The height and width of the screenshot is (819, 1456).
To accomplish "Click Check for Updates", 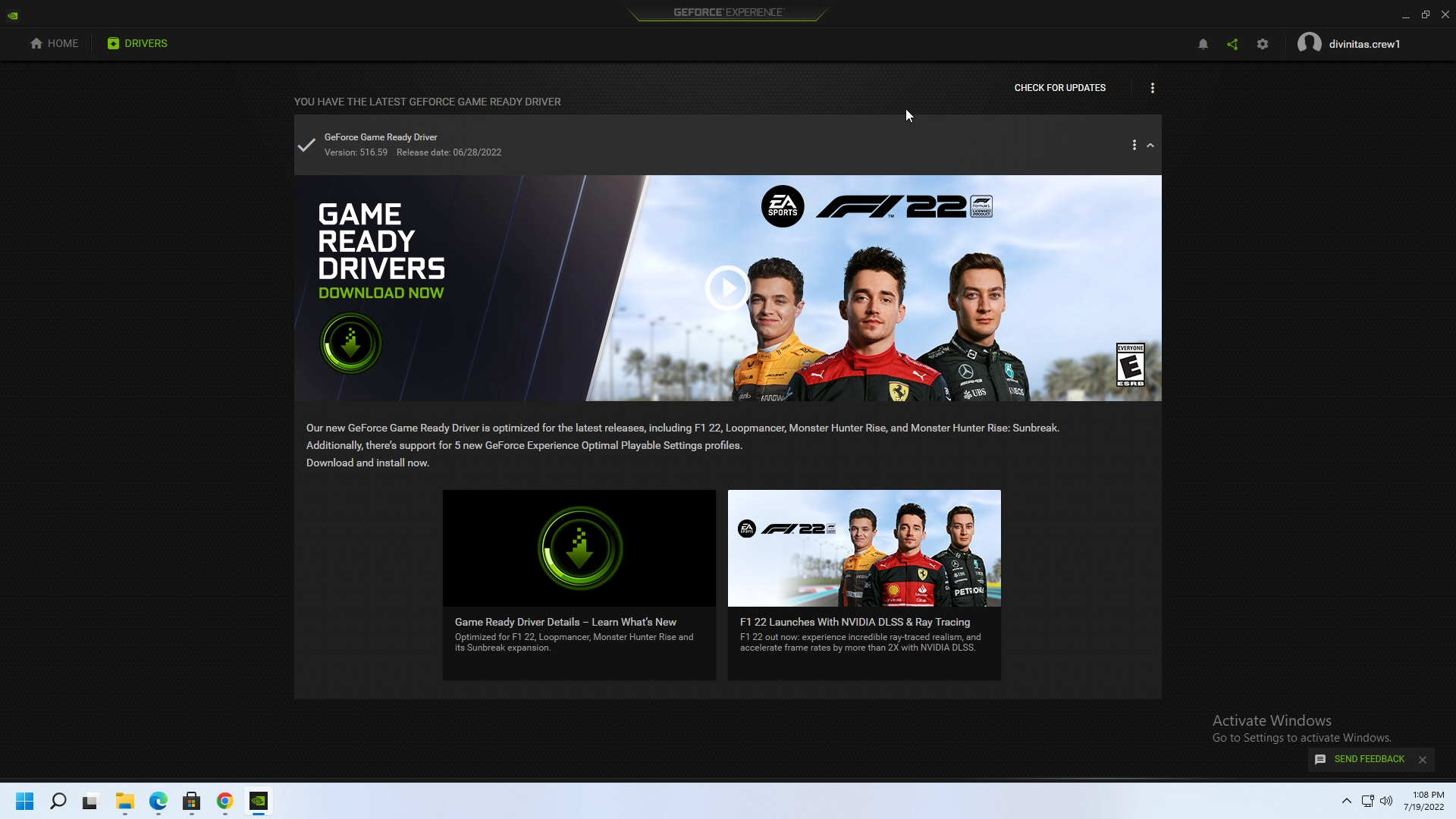I will (x=1059, y=88).
